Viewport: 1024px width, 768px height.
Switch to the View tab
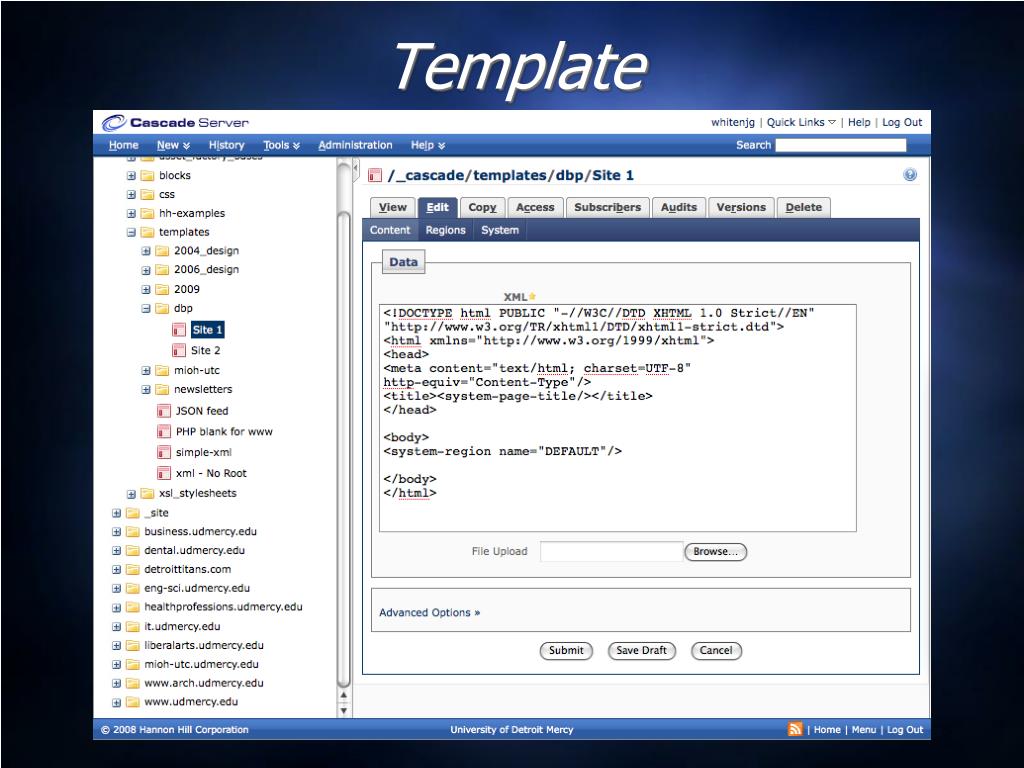(392, 207)
